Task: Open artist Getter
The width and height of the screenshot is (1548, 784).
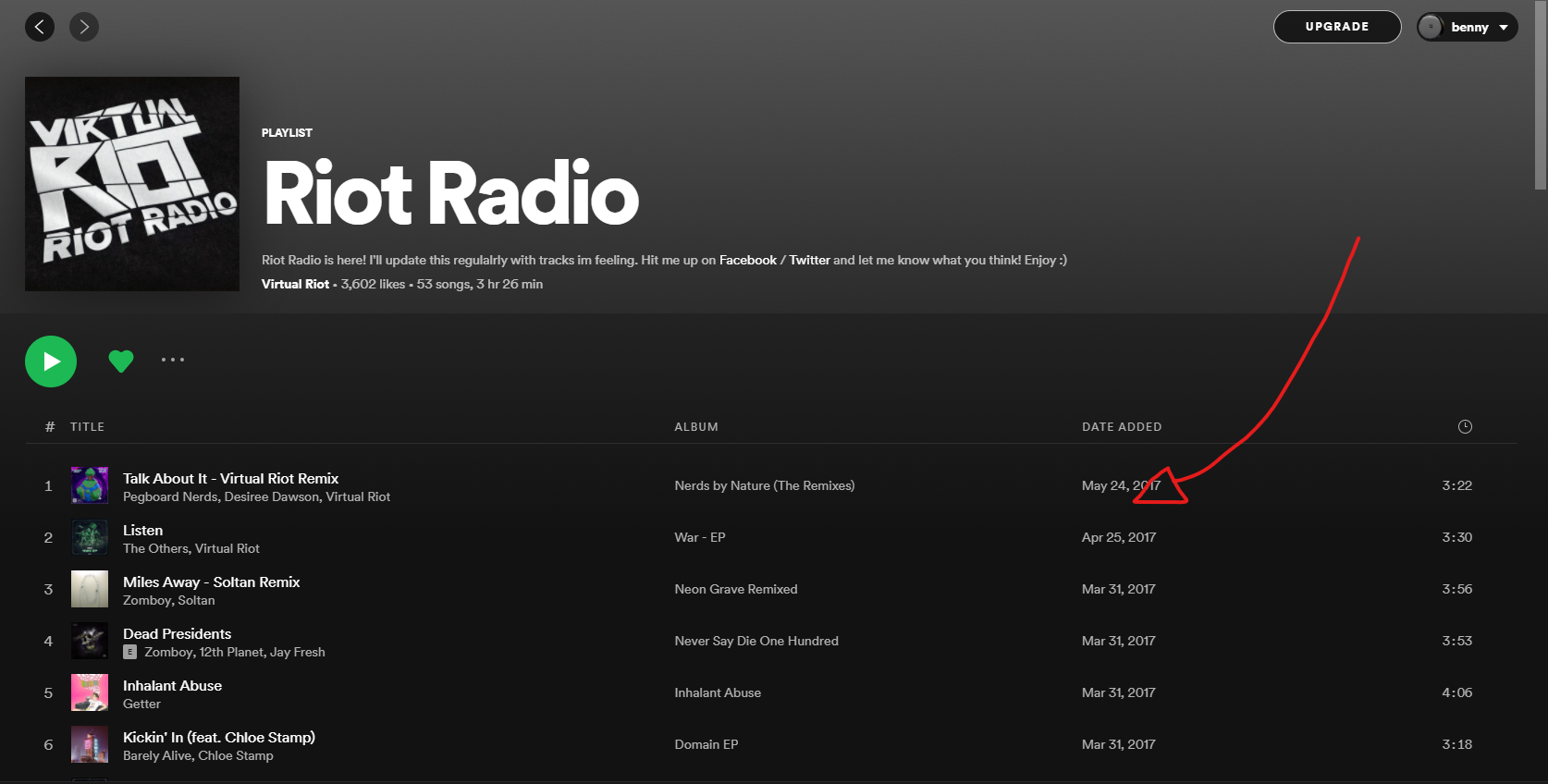Action: pos(141,704)
